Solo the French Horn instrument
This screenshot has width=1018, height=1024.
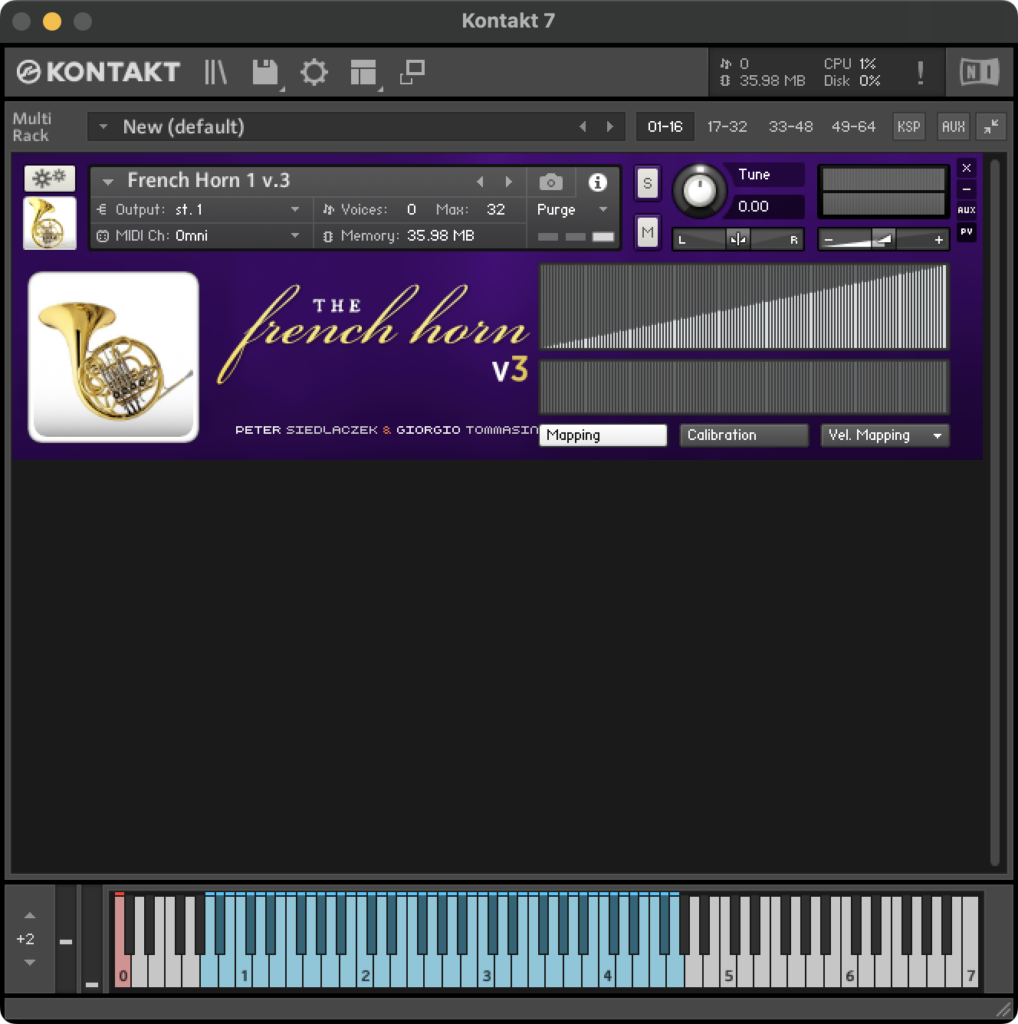click(x=647, y=183)
